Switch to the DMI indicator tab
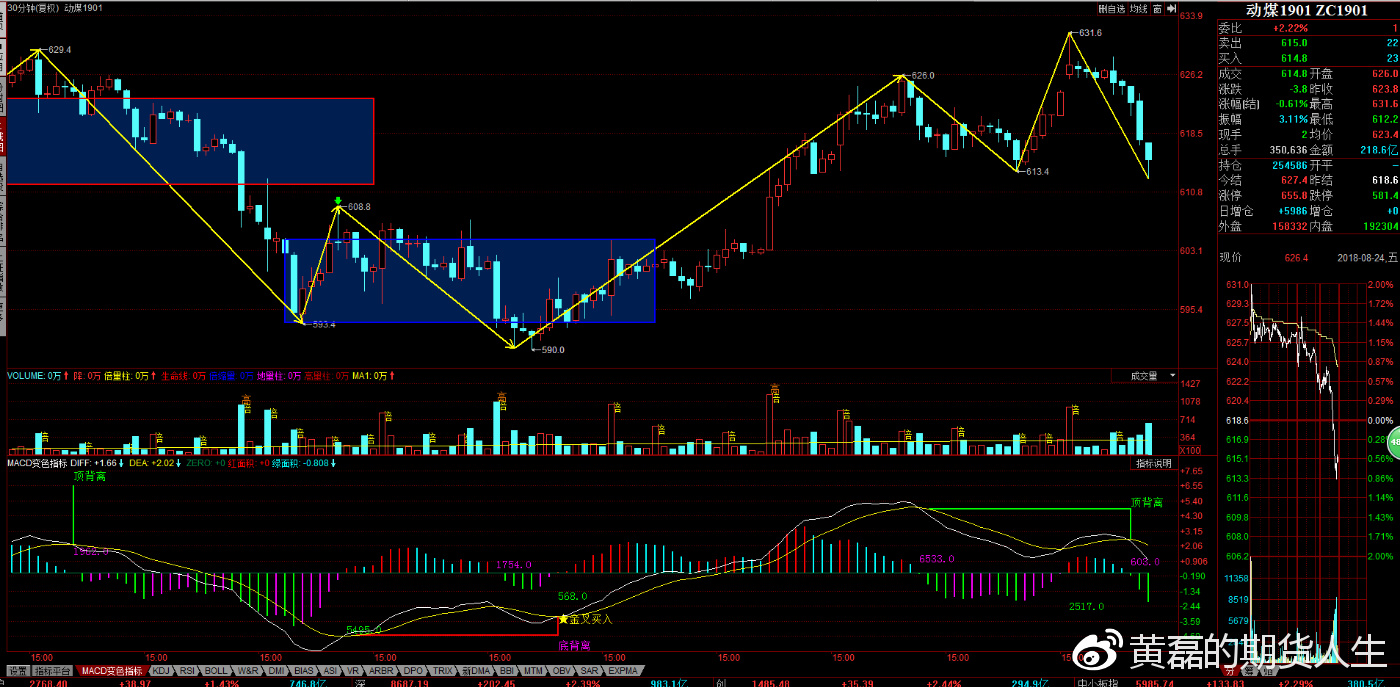1400x687 pixels. point(277,670)
